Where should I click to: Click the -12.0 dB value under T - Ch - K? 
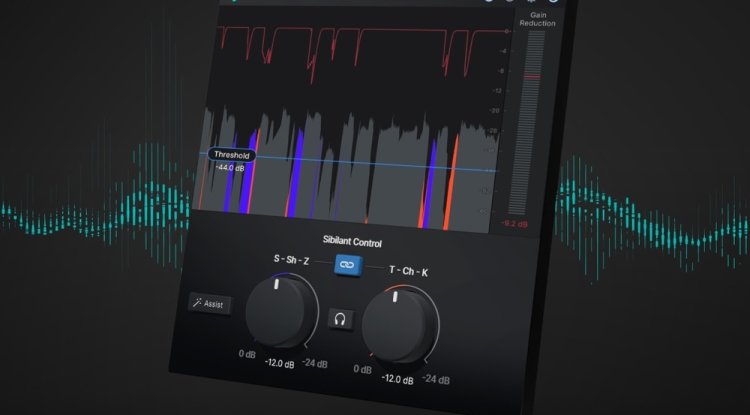tap(397, 379)
